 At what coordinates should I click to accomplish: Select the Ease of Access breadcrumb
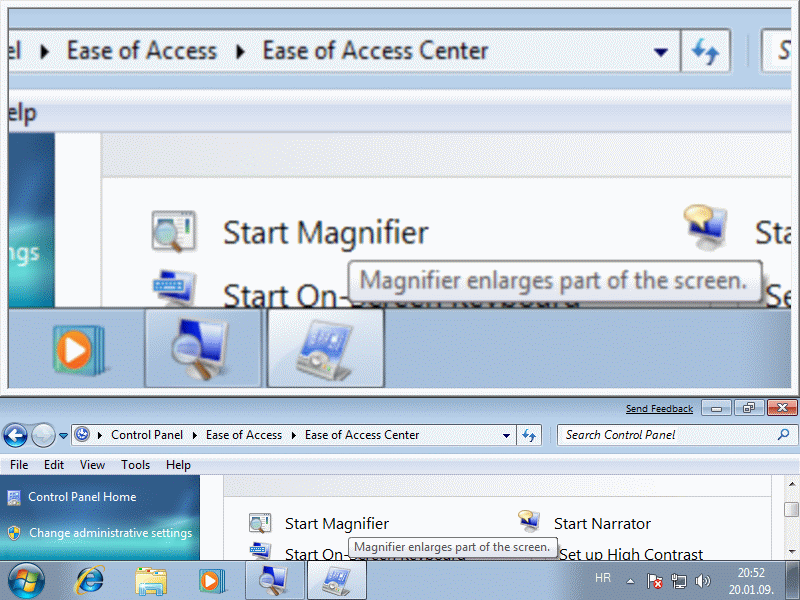coord(244,435)
